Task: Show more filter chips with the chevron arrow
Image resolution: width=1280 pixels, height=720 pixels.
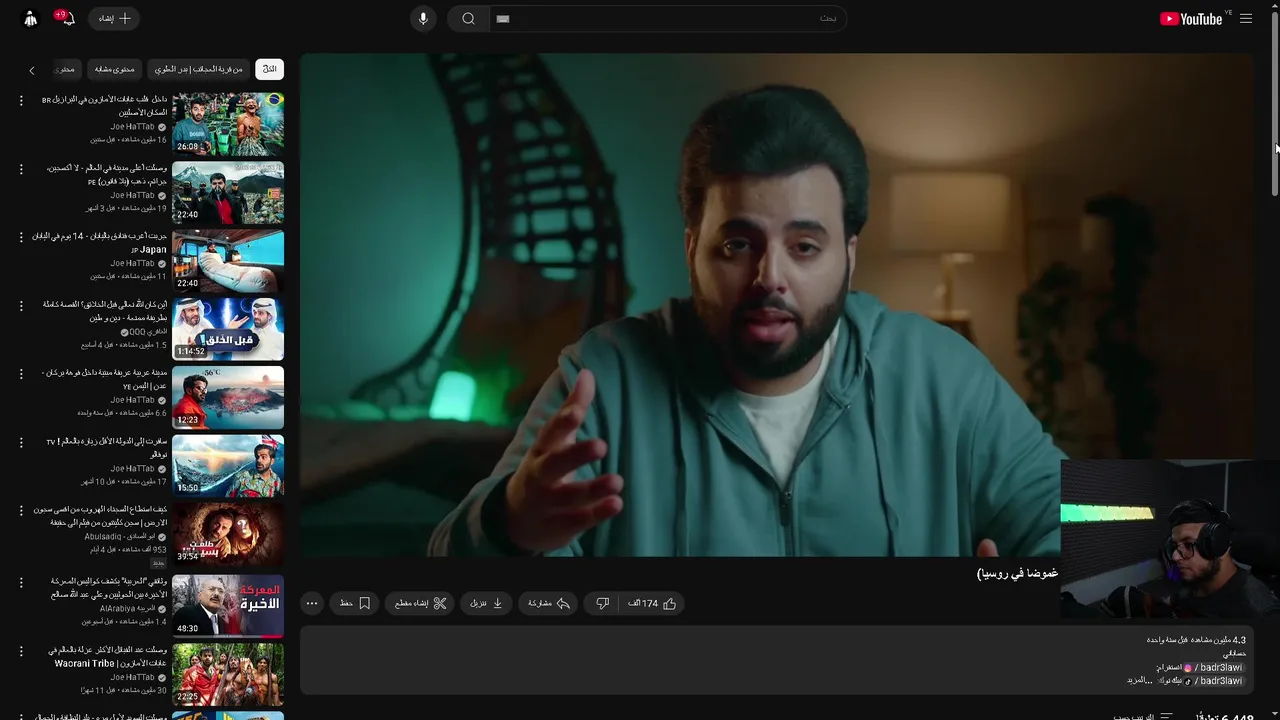Action: 31,70
